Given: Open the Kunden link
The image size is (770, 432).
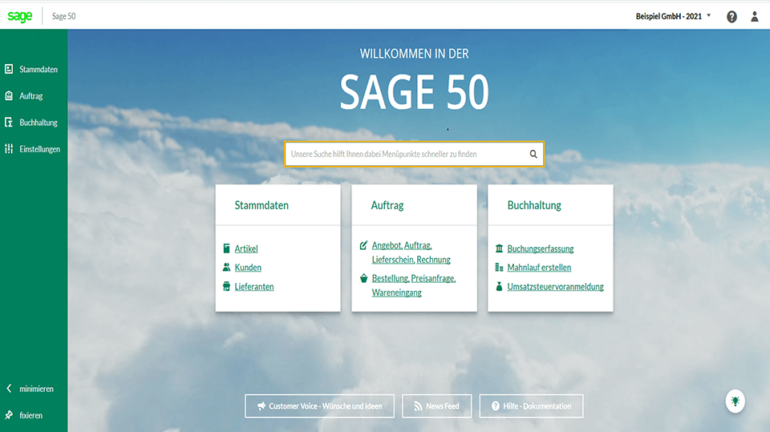Looking at the screenshot, I should (248, 268).
